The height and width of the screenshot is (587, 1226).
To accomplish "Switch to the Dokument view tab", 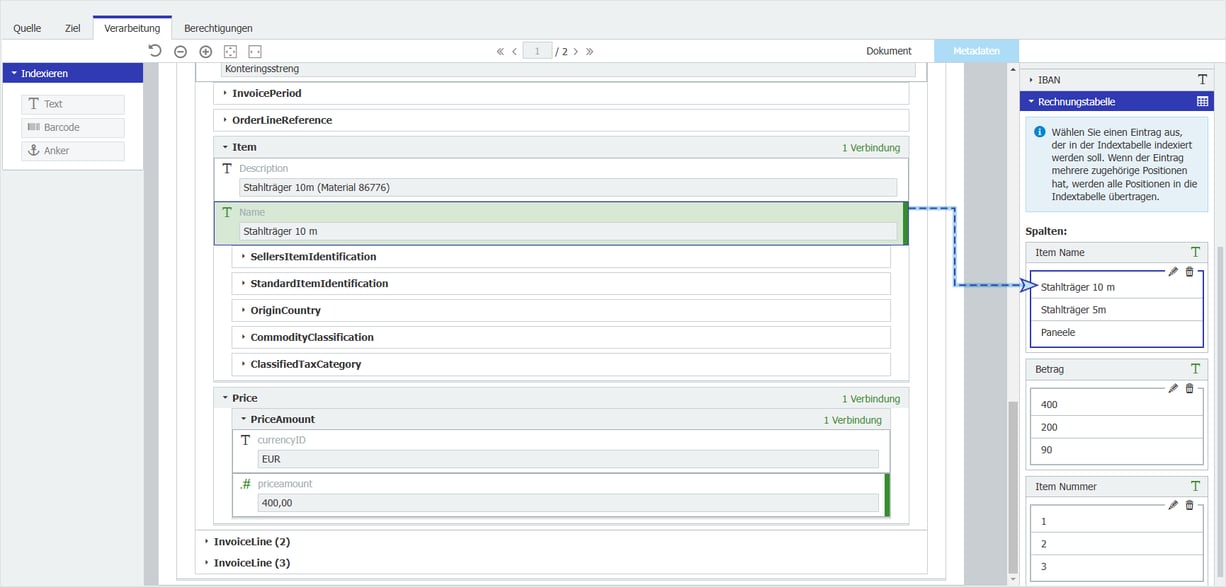I will pos(888,51).
